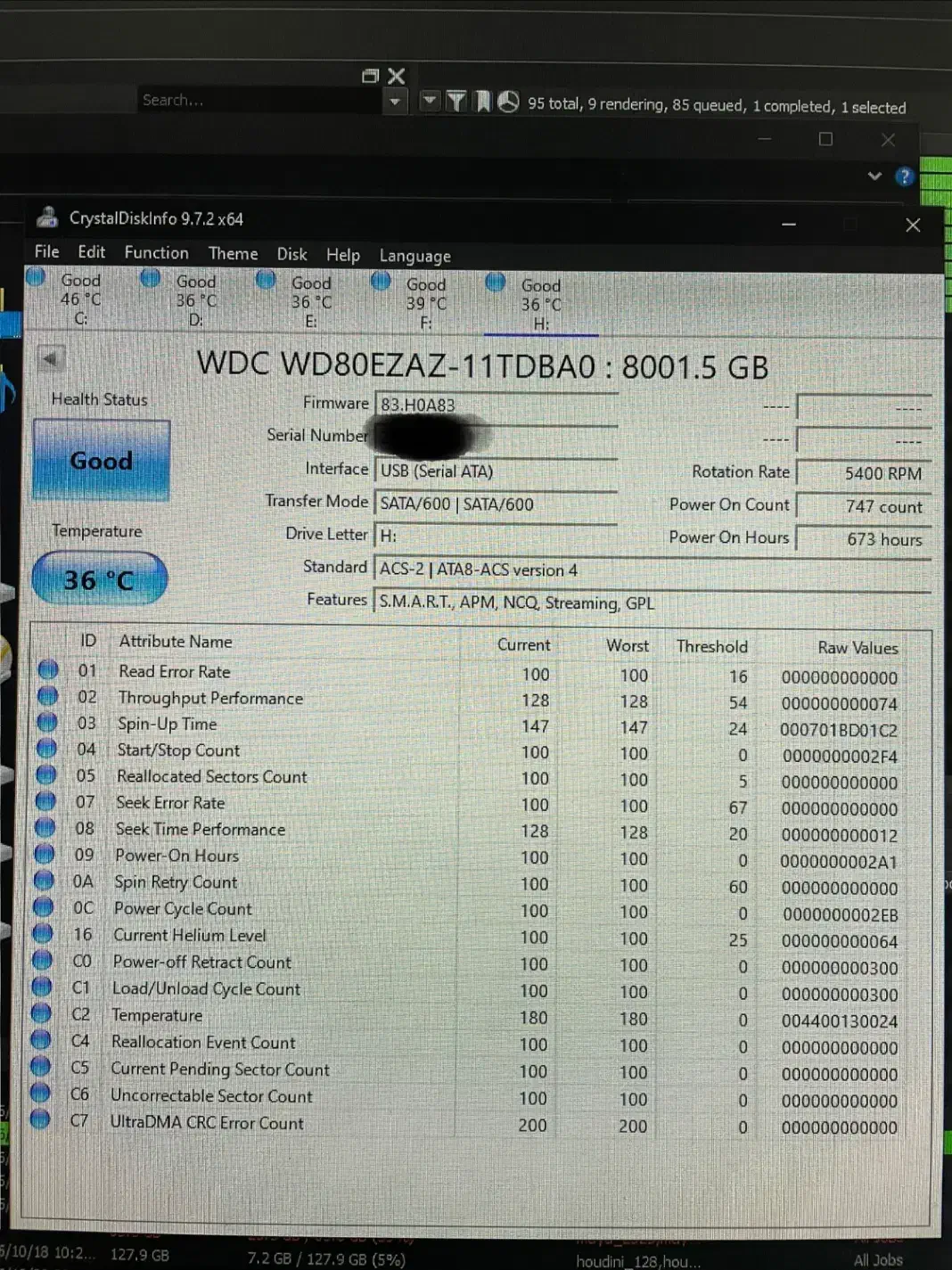Click the status circle for Reallocation Event Count

[x=40, y=1039]
